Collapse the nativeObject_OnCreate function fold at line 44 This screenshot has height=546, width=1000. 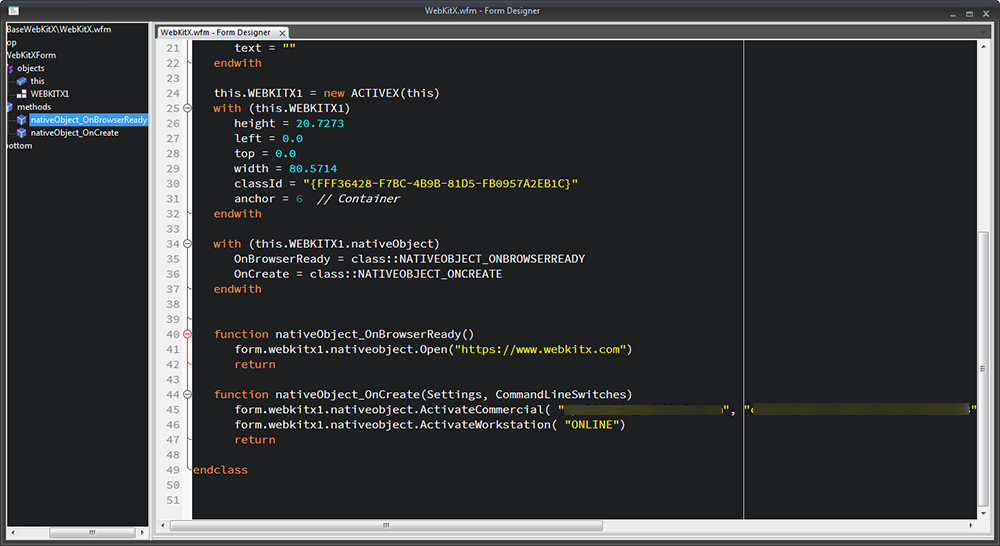188,394
